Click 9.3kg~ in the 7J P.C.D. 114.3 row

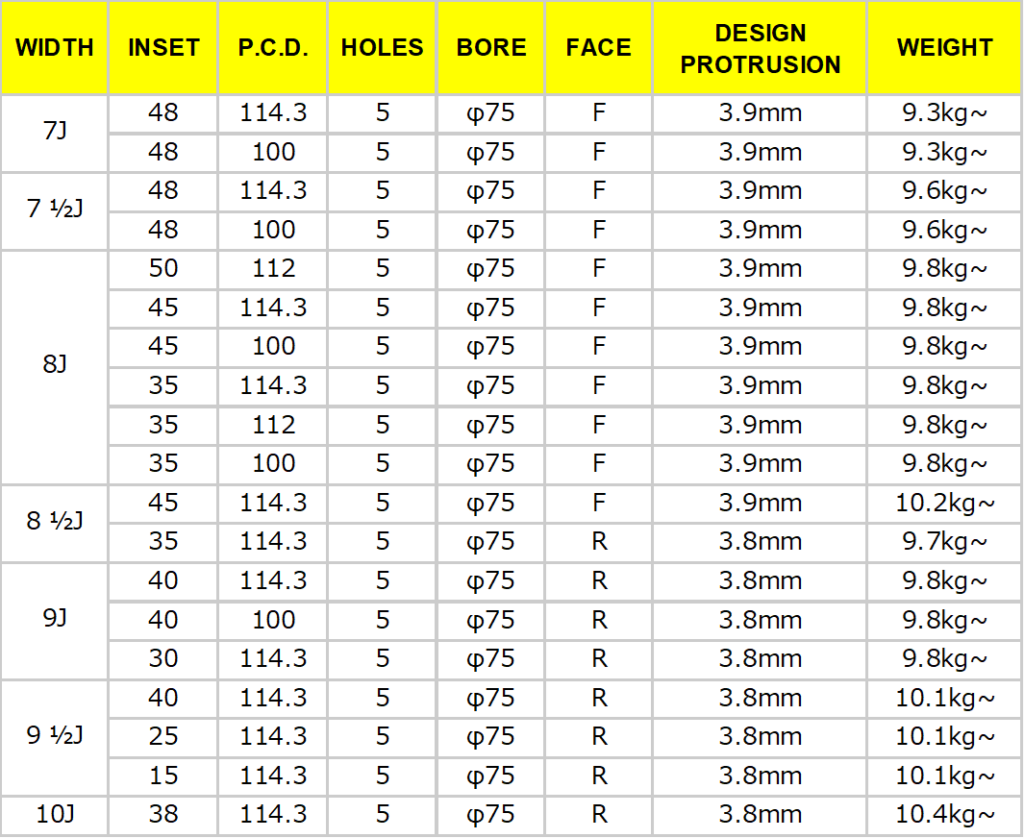(944, 114)
